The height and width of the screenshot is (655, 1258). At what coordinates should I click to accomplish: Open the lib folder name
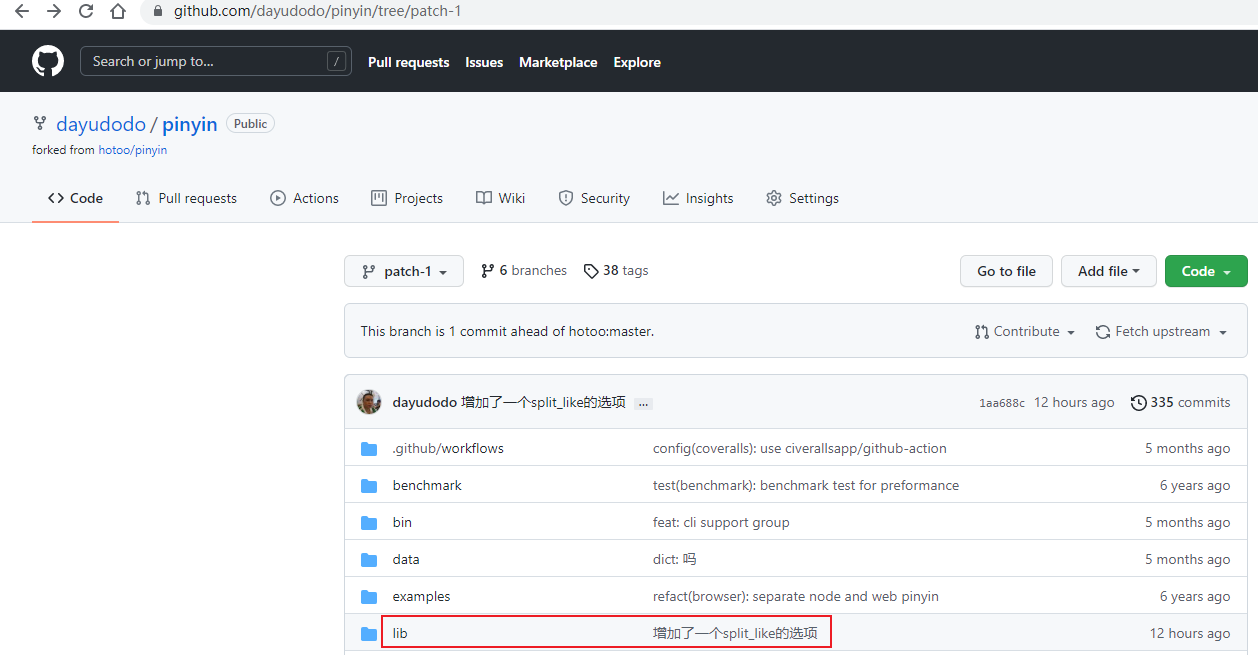pyautogui.click(x=400, y=634)
